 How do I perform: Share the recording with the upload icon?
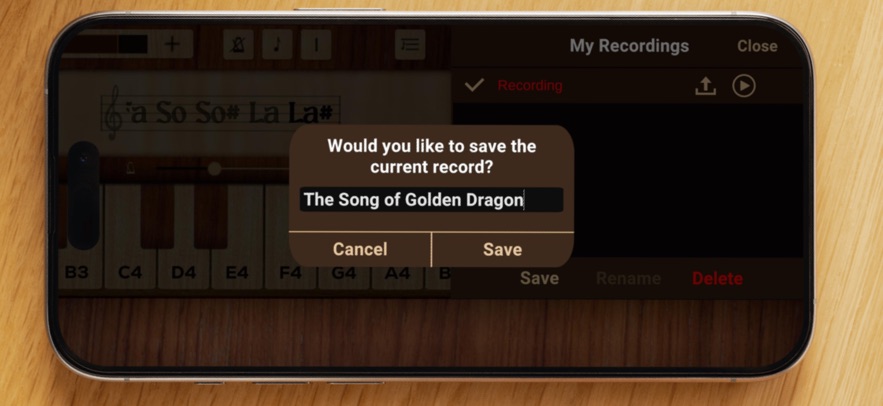pos(705,86)
